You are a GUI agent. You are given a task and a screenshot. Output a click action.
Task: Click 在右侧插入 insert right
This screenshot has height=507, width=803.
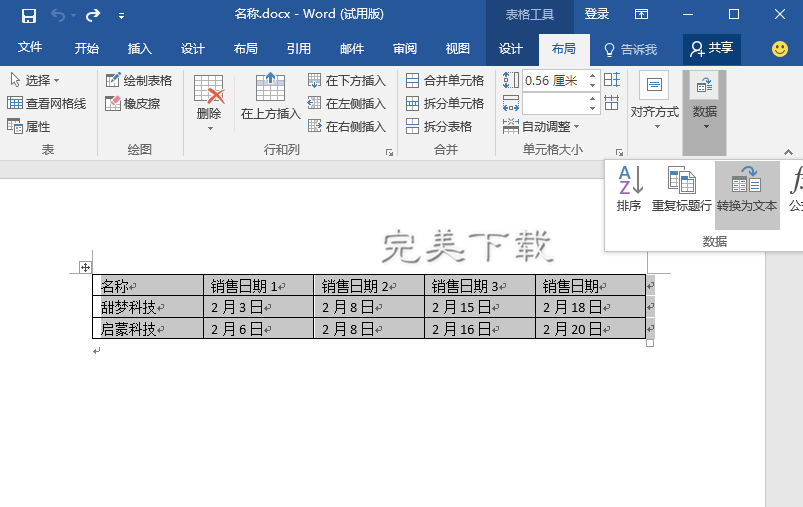click(347, 126)
